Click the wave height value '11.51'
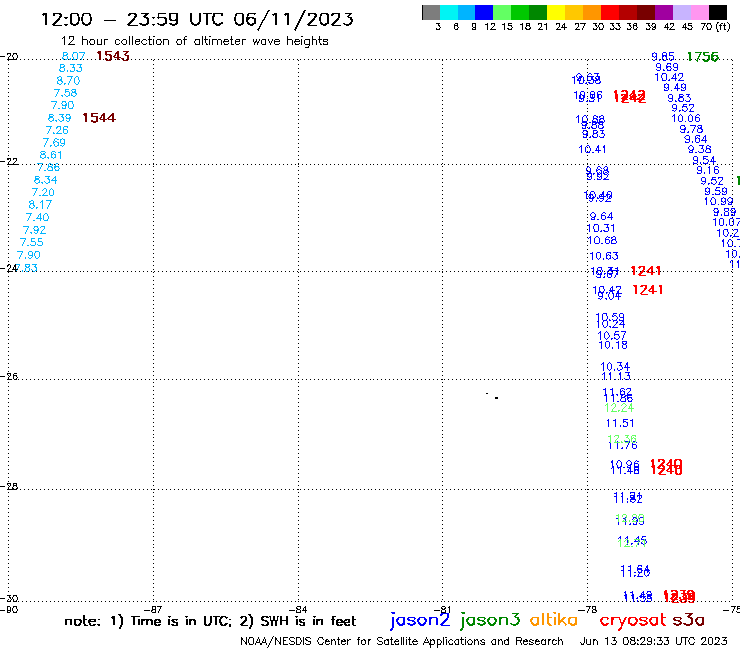 click(620, 423)
